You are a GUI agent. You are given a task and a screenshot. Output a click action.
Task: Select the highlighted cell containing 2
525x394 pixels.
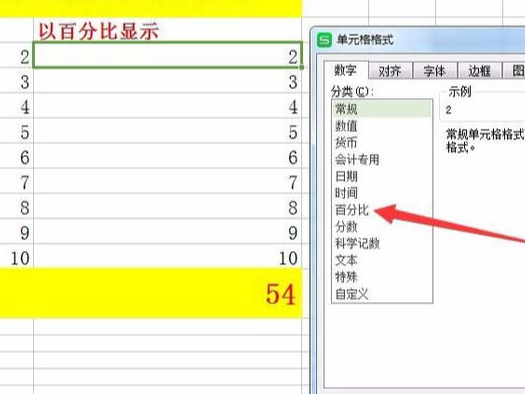167,55
